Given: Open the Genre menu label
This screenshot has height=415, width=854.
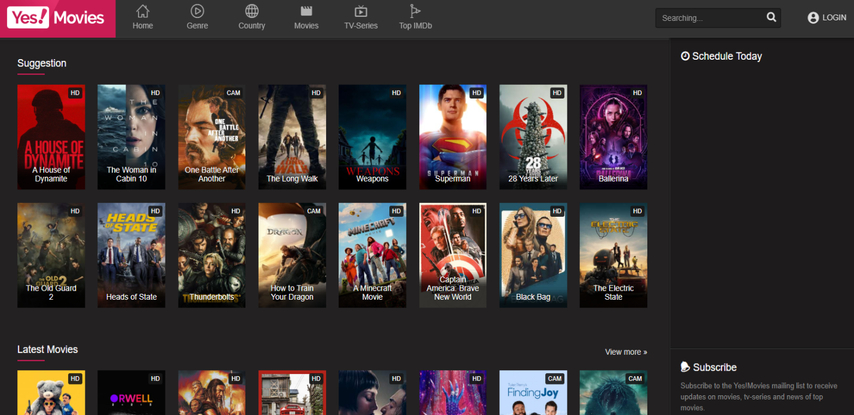Looking at the screenshot, I should pos(197,26).
